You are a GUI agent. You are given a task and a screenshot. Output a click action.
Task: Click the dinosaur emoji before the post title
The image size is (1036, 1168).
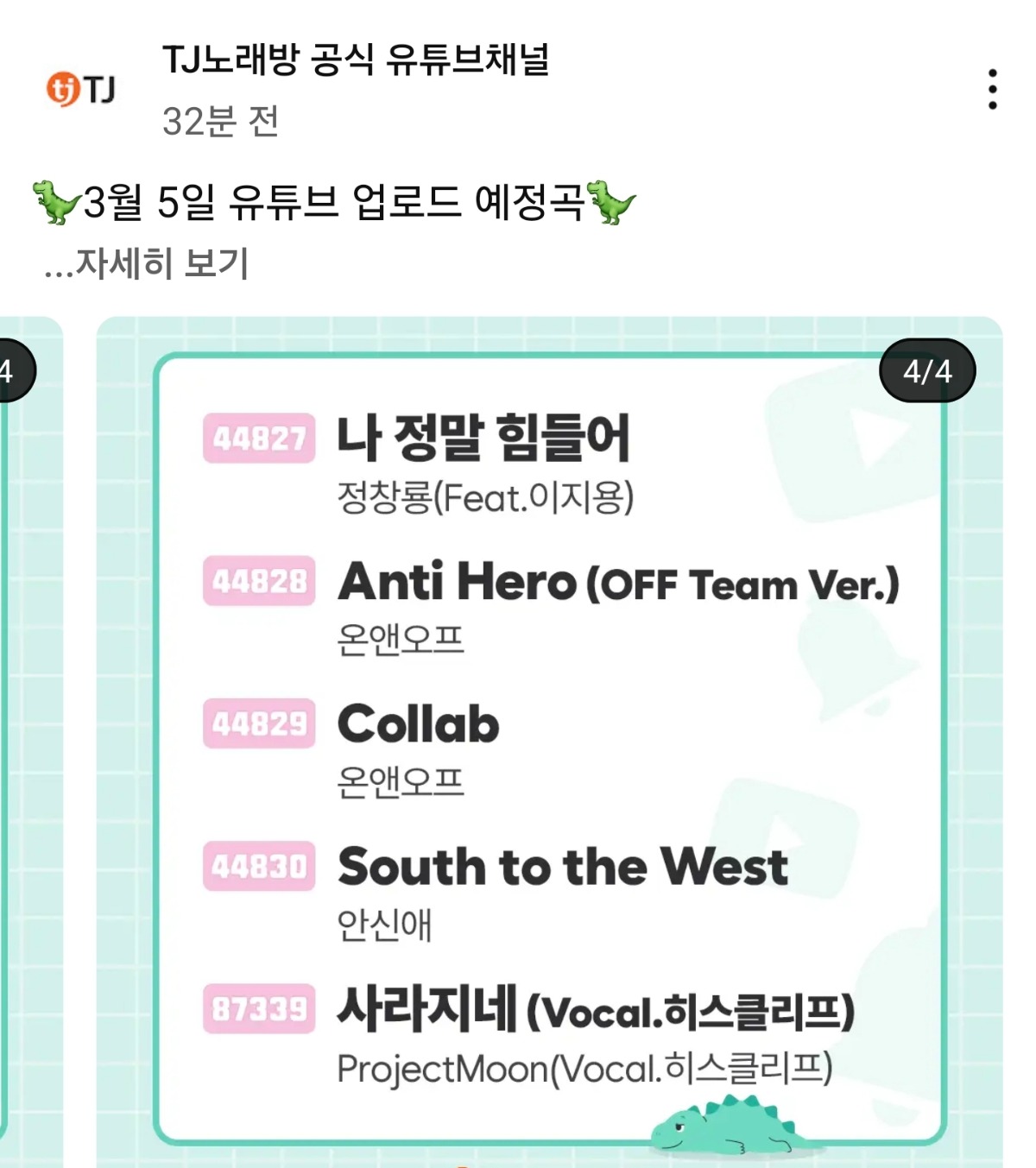point(55,202)
